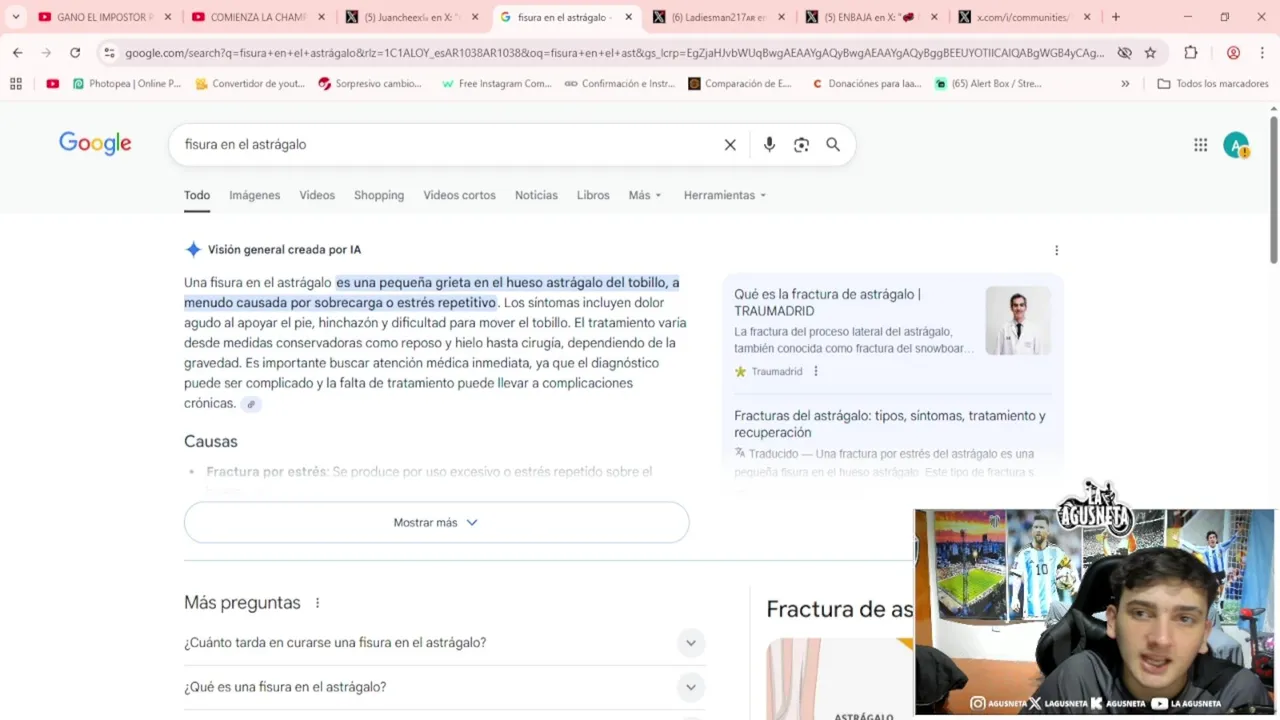Open a new tab with plus button
This screenshot has height=720, width=1280.
point(1116,17)
